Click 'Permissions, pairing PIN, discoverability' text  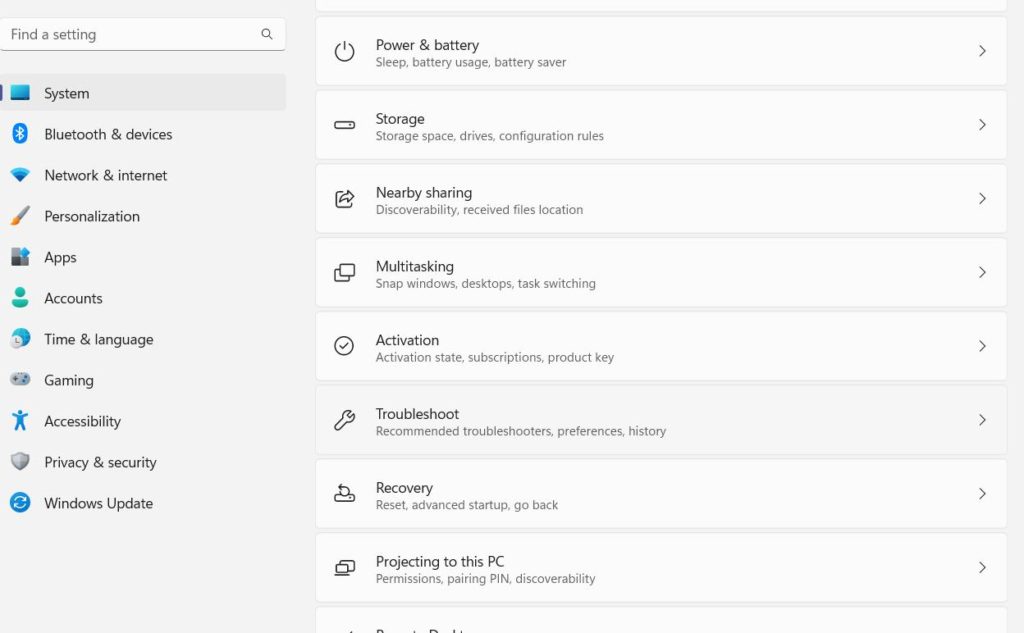pyautogui.click(x=485, y=579)
